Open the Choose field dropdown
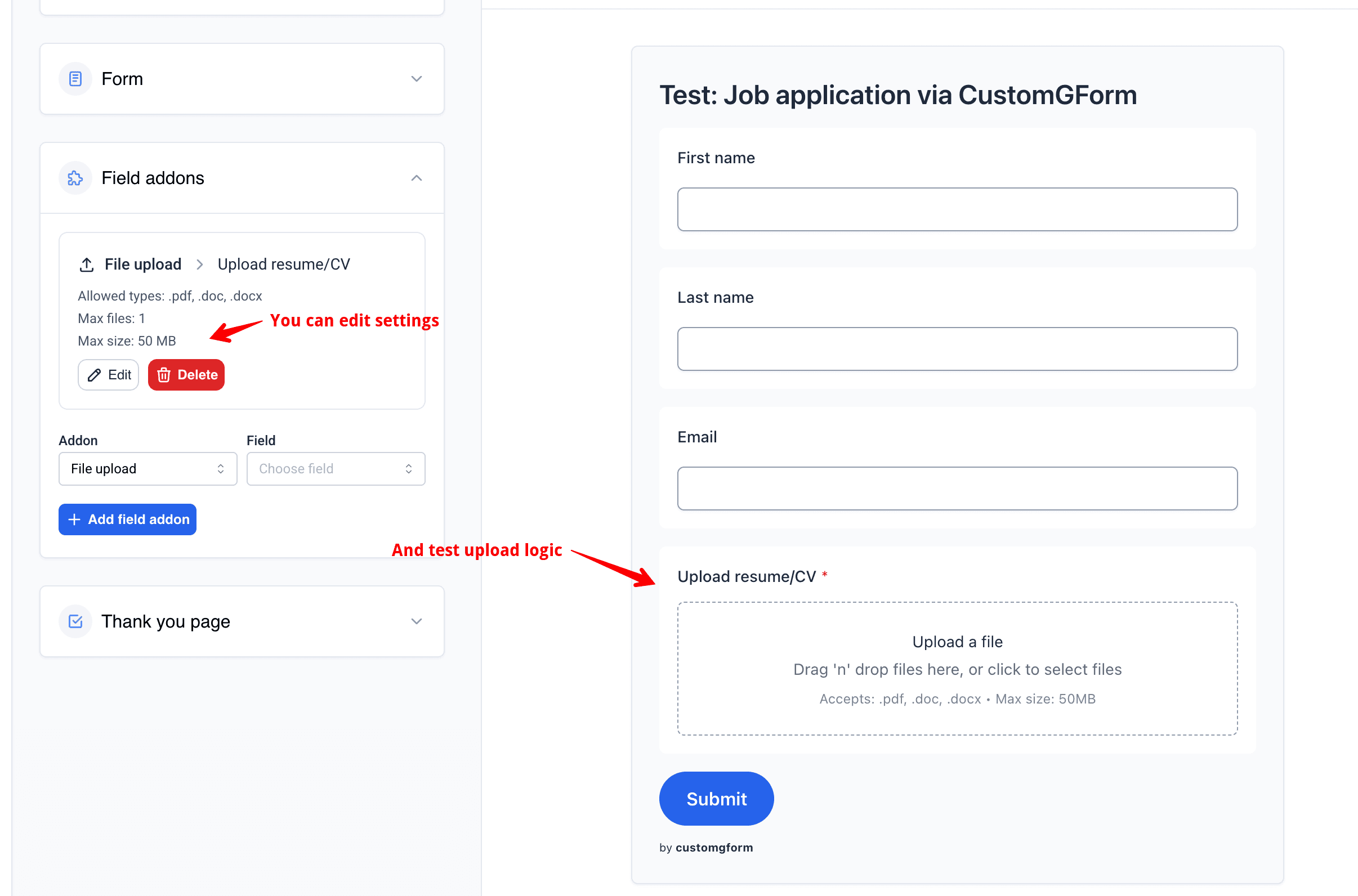1358x896 pixels. click(x=336, y=469)
